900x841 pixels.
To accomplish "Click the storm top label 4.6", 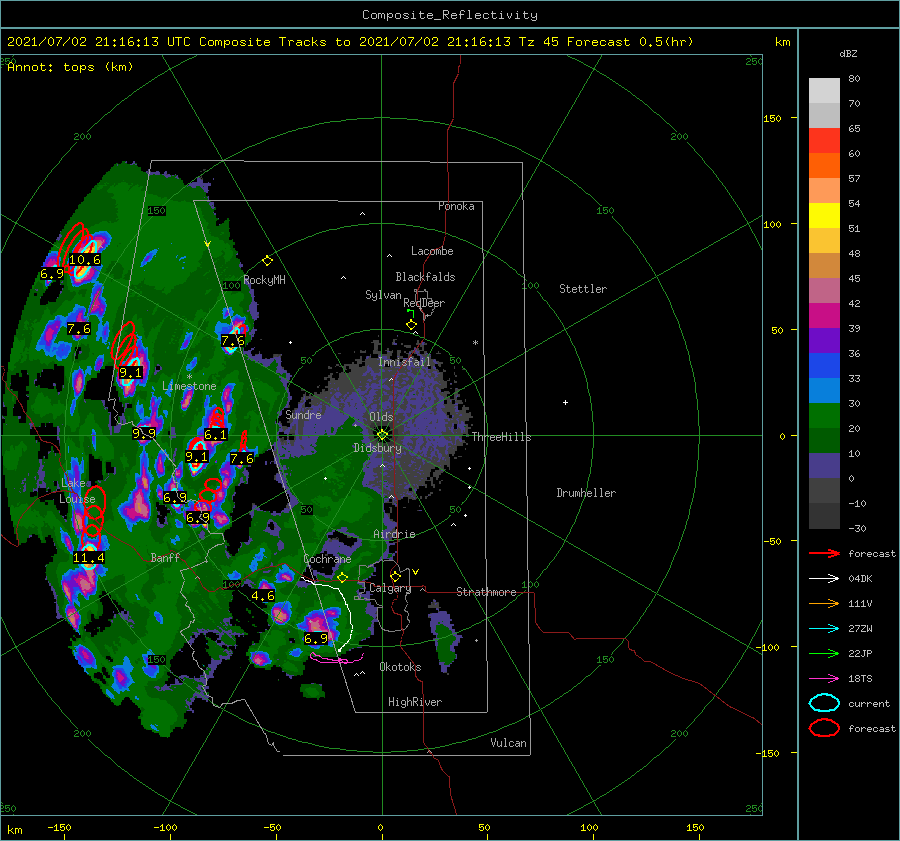I will pos(263,596).
